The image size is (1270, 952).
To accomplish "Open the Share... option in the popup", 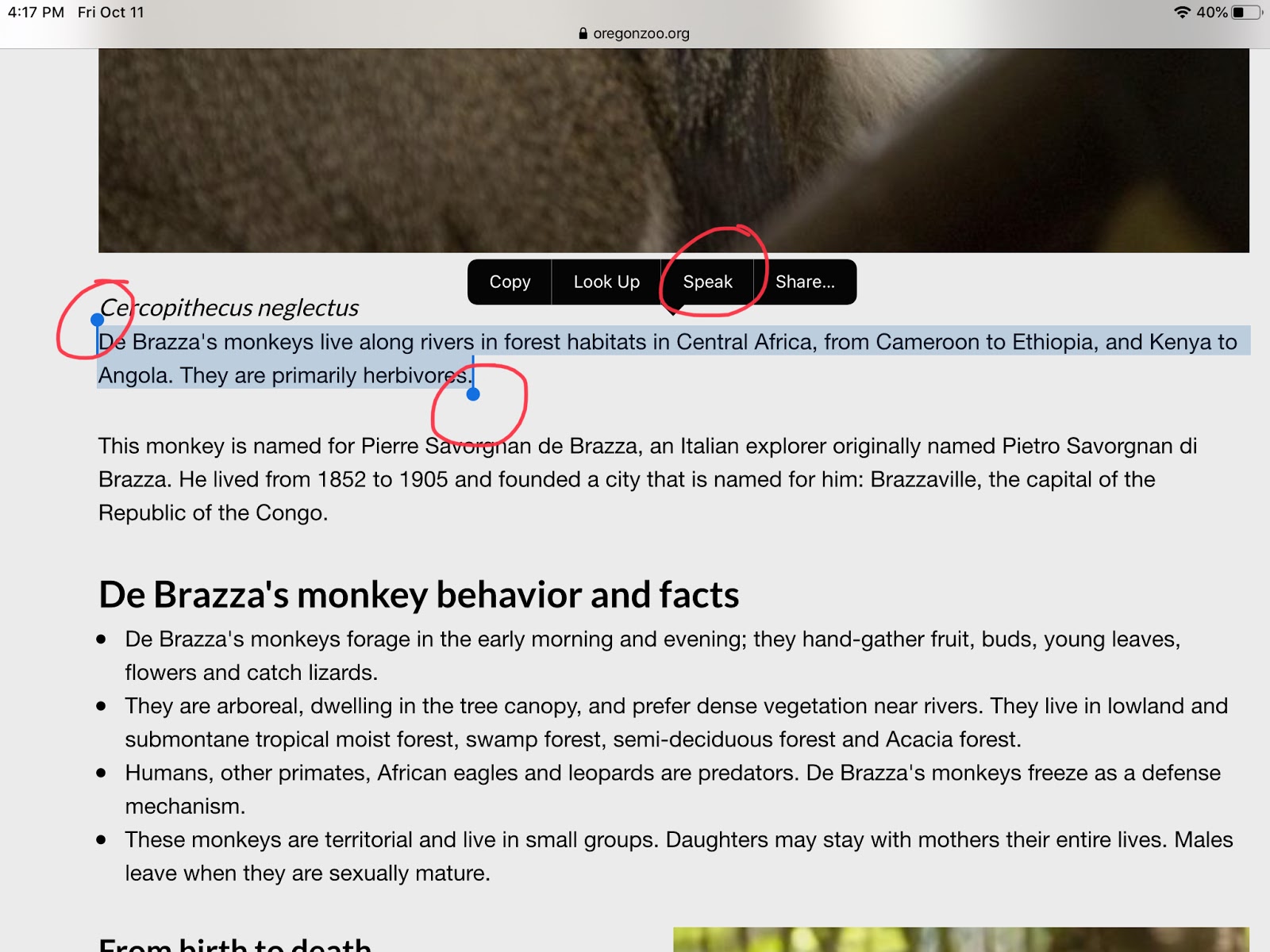I will pos(805,282).
